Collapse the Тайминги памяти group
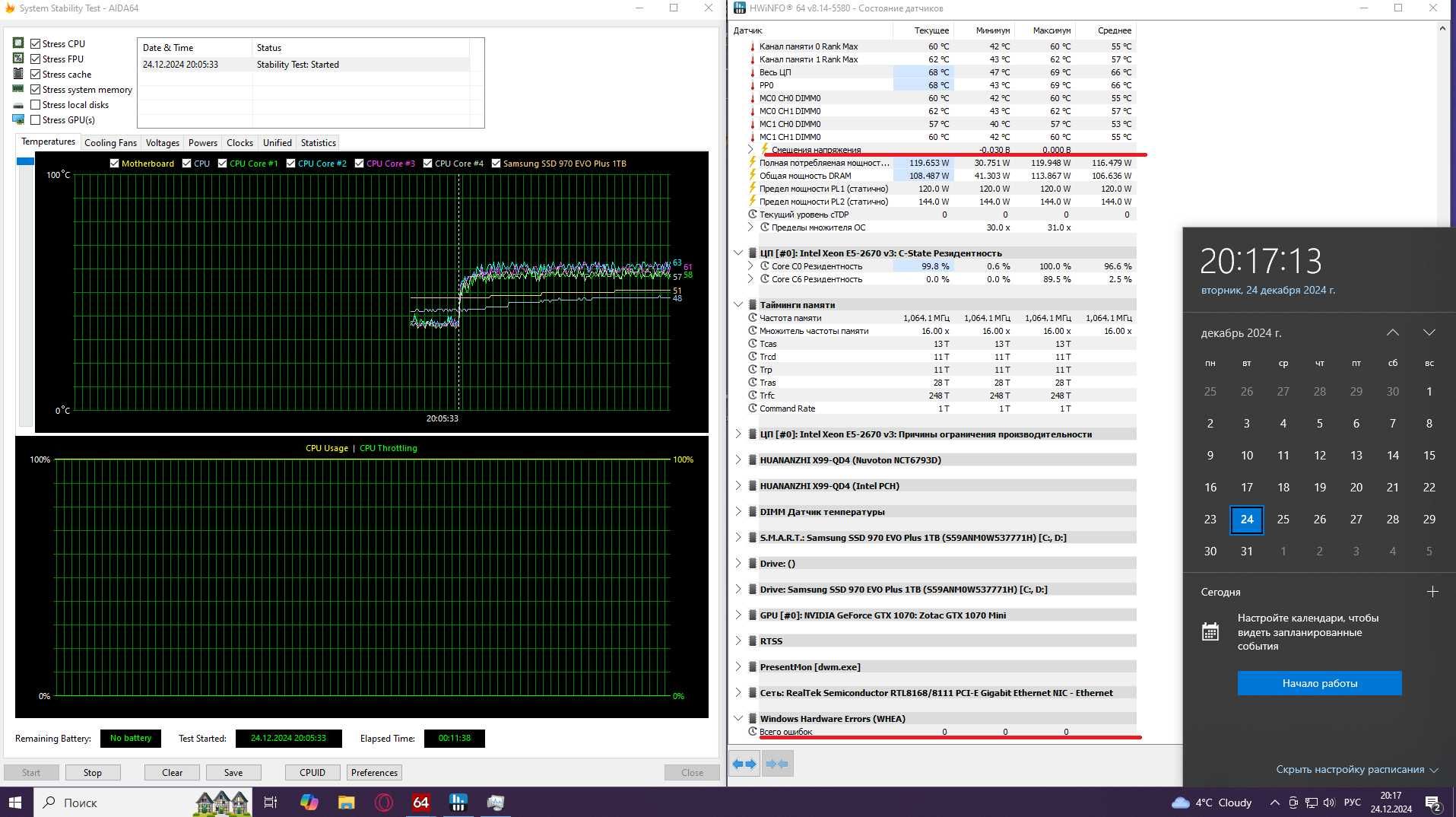Image resolution: width=1456 pixels, height=817 pixels. click(738, 304)
